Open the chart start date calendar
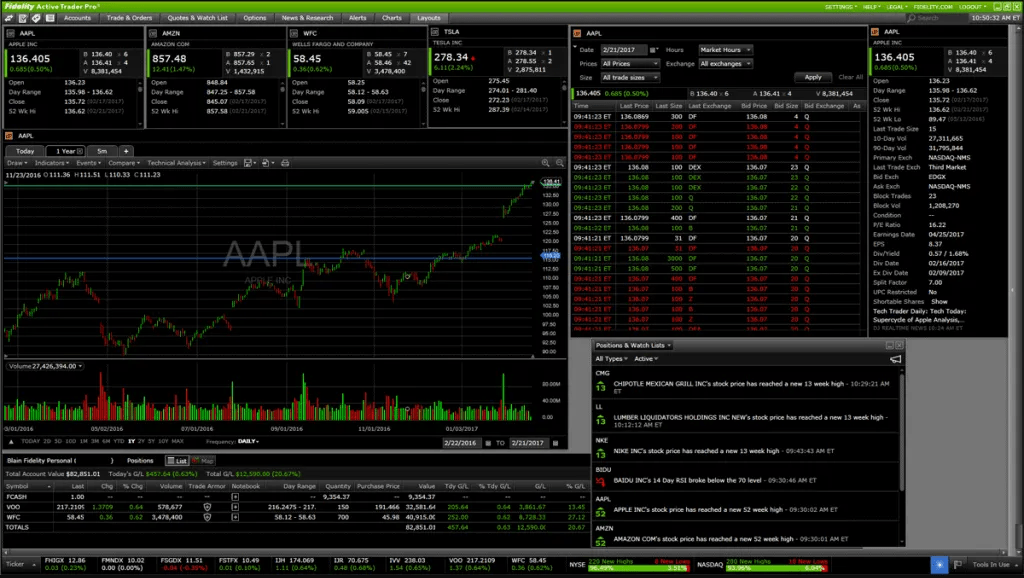The image size is (1024, 578). click(488, 443)
